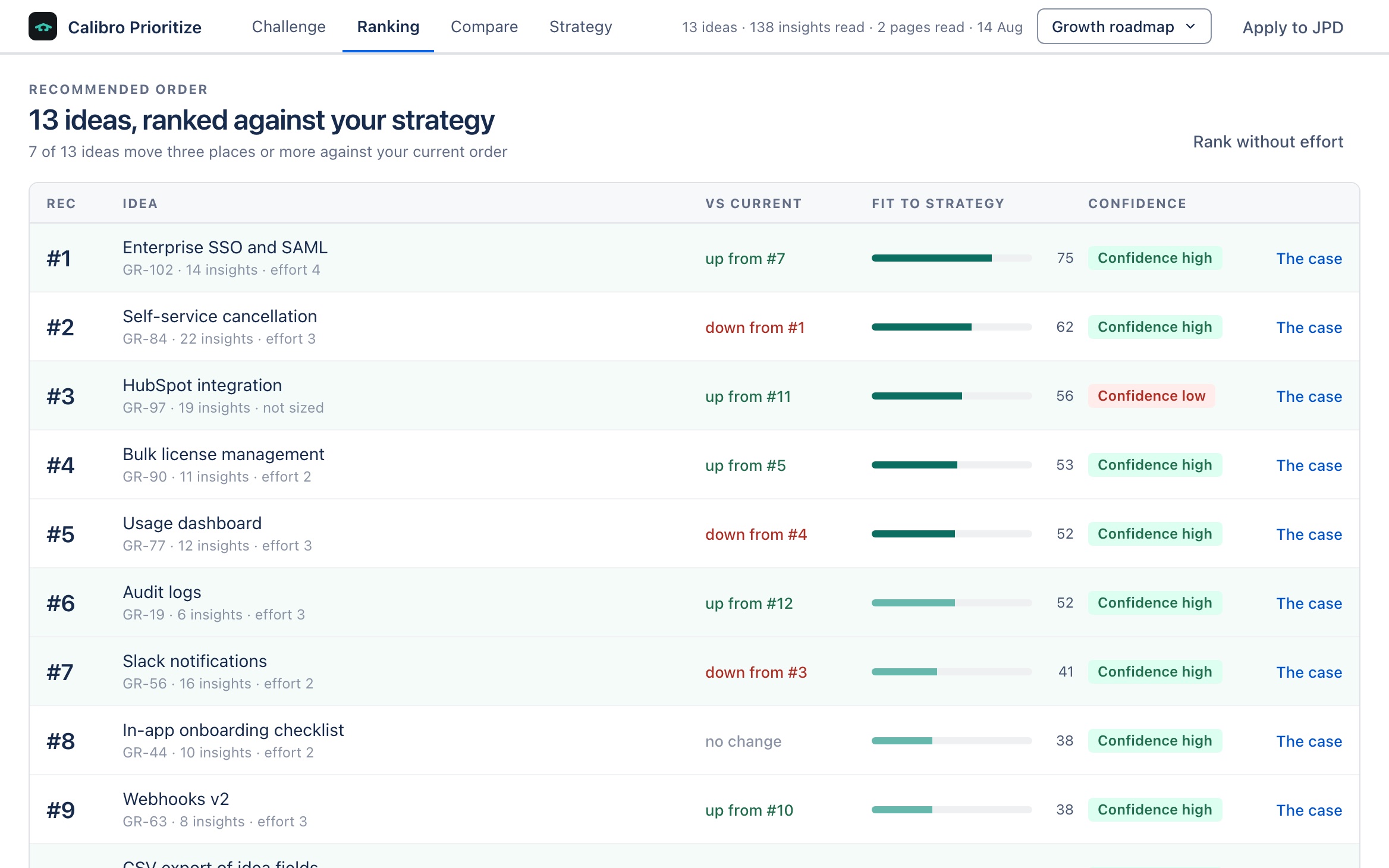Click 'GR-84 · 22 insights · effort 3' metadata
Viewport: 1389px width, 868px height.
click(x=219, y=339)
